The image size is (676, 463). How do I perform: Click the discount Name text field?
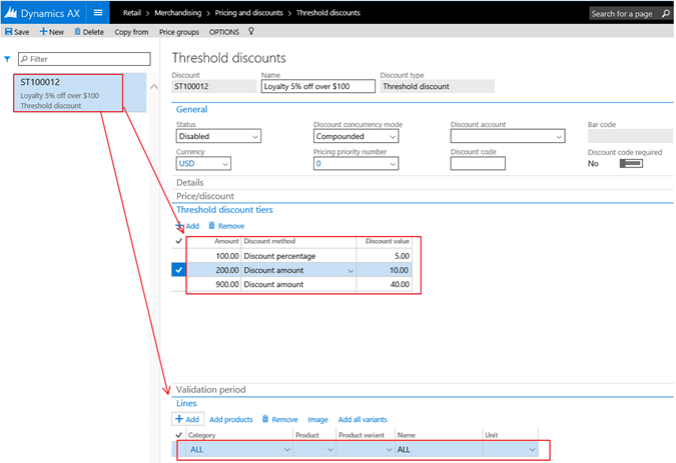point(317,86)
